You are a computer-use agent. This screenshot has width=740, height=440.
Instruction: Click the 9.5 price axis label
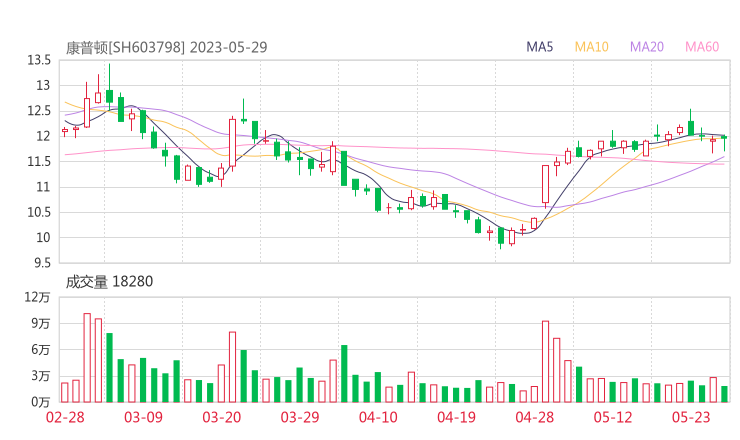(42, 263)
